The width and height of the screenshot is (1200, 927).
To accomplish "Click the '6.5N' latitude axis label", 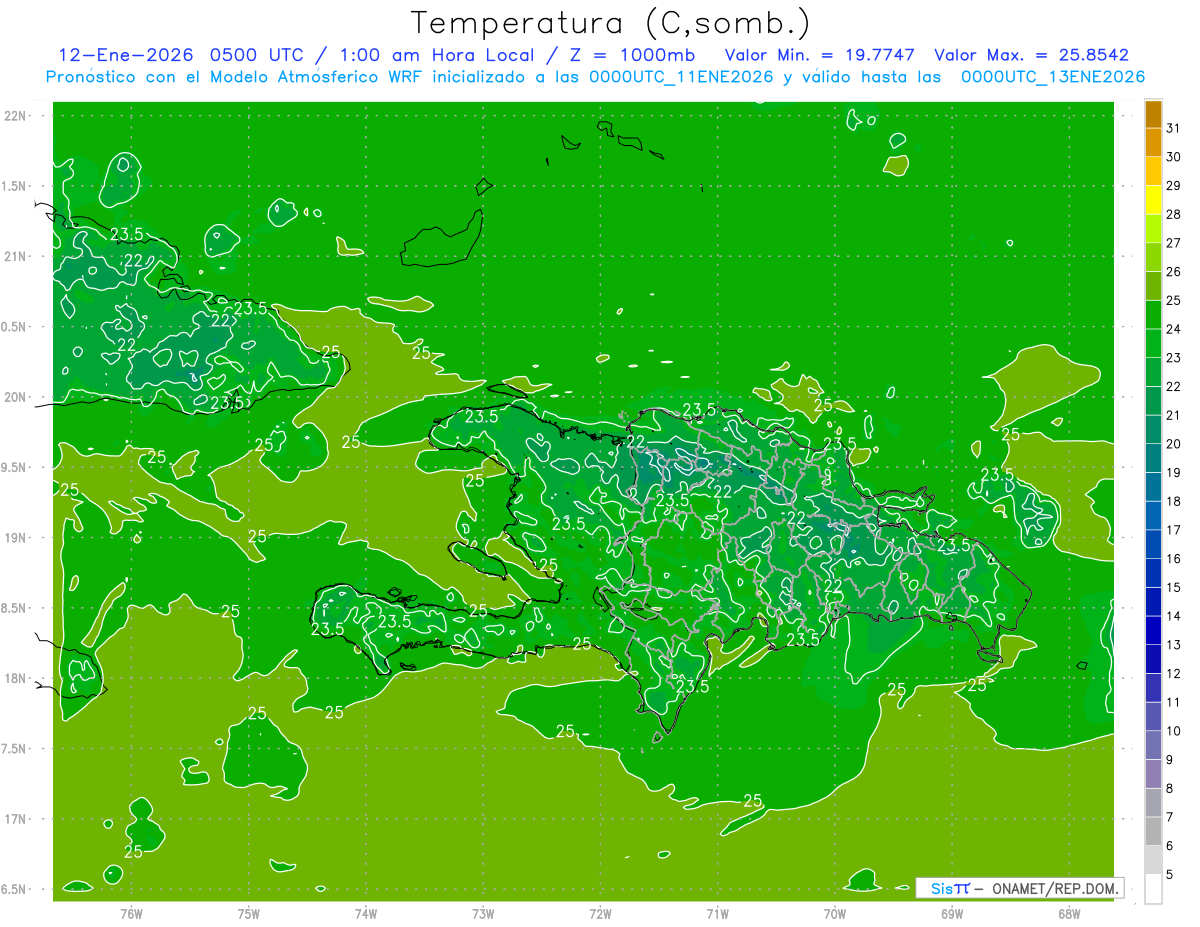I will point(15,889).
